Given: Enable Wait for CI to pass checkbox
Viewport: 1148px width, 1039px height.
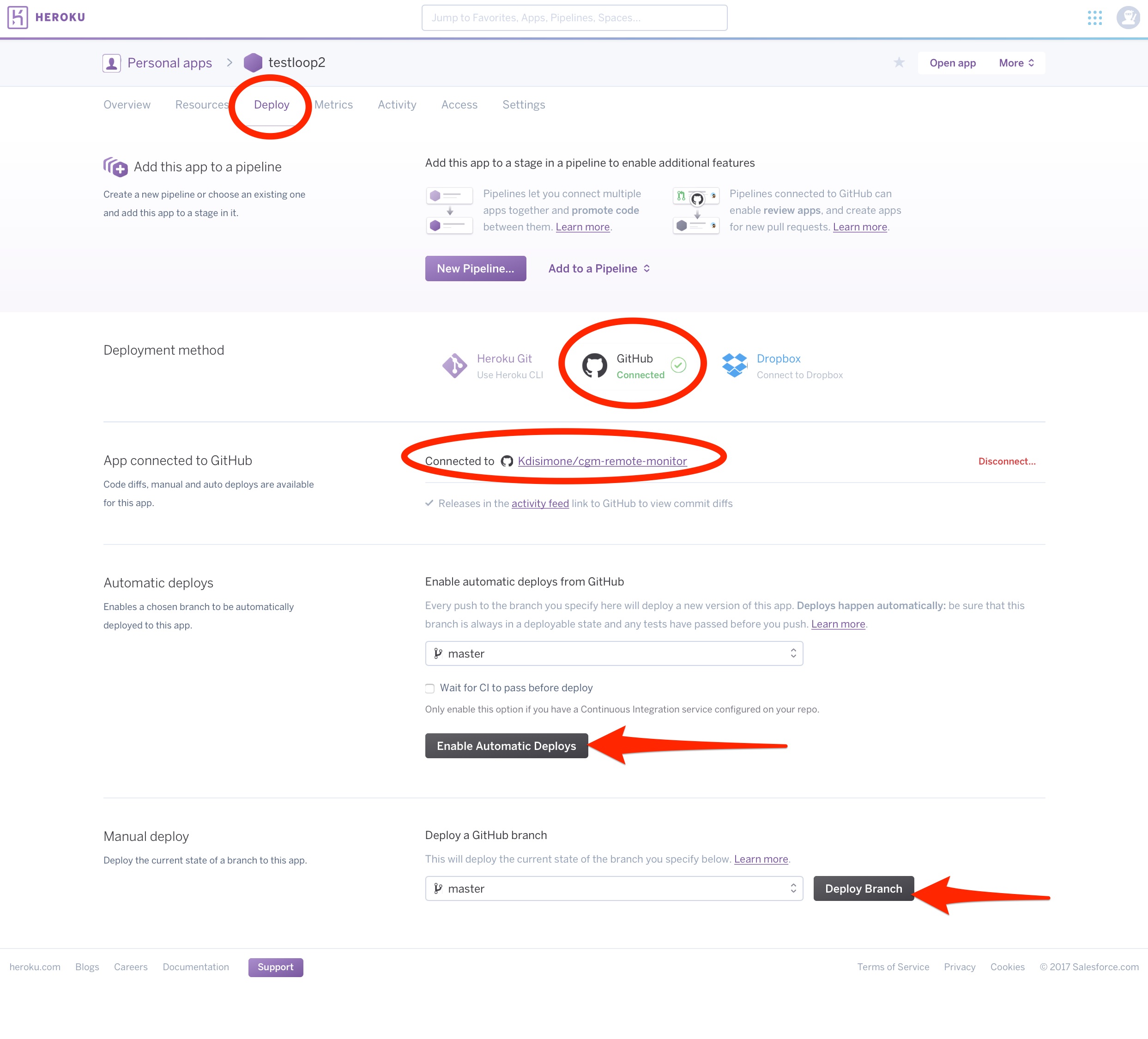Looking at the screenshot, I should (430, 689).
